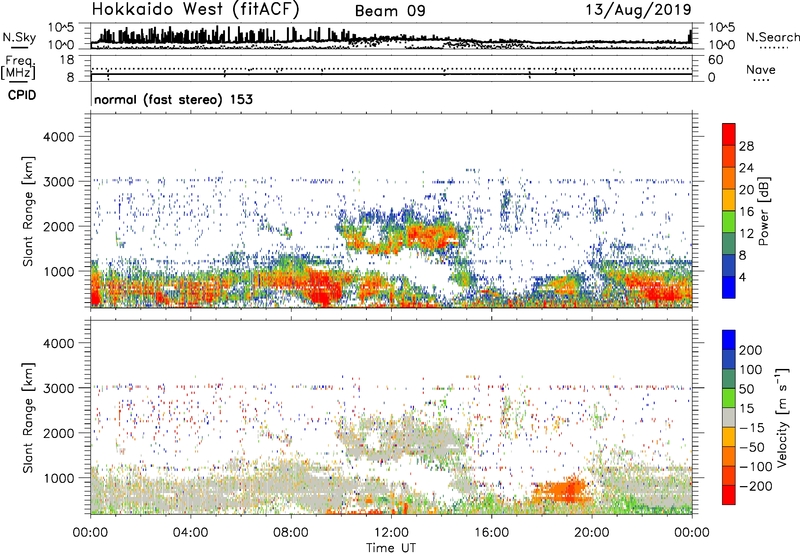
Task: Click the '12:00' time tick label
Action: point(391,533)
